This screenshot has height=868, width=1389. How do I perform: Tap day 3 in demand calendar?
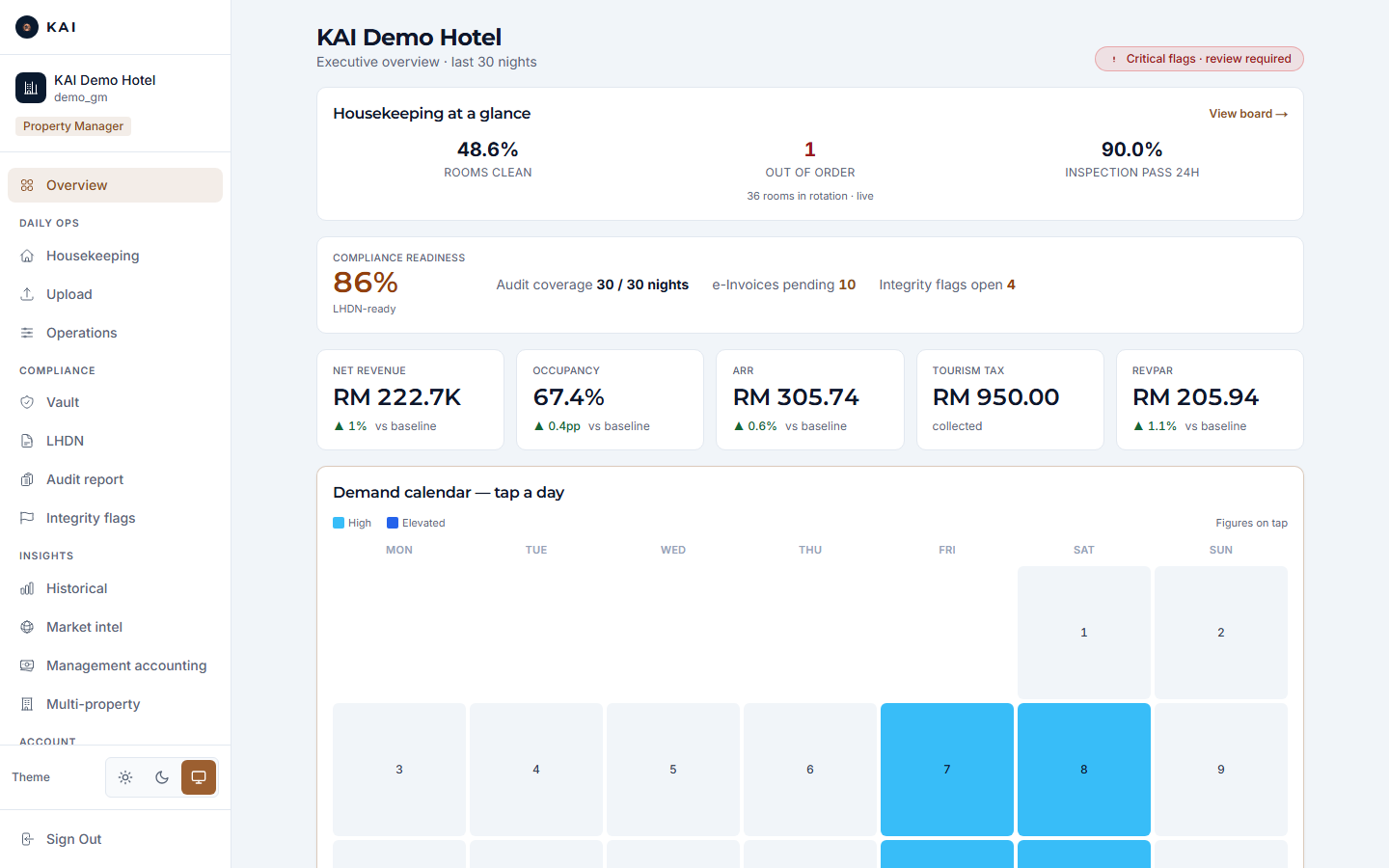click(x=399, y=770)
